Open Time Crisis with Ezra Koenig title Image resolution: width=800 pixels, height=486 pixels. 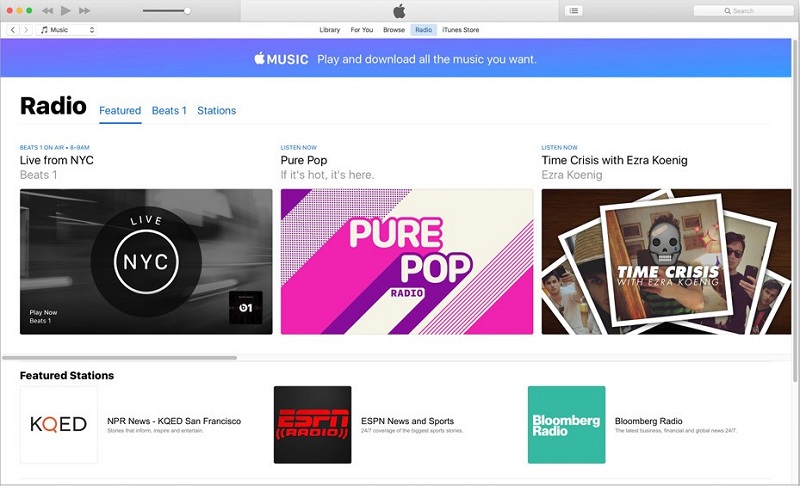[x=614, y=160]
